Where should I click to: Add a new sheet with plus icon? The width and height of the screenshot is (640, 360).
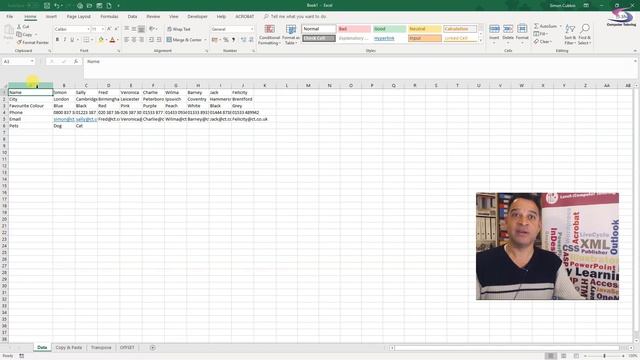pos(152,348)
